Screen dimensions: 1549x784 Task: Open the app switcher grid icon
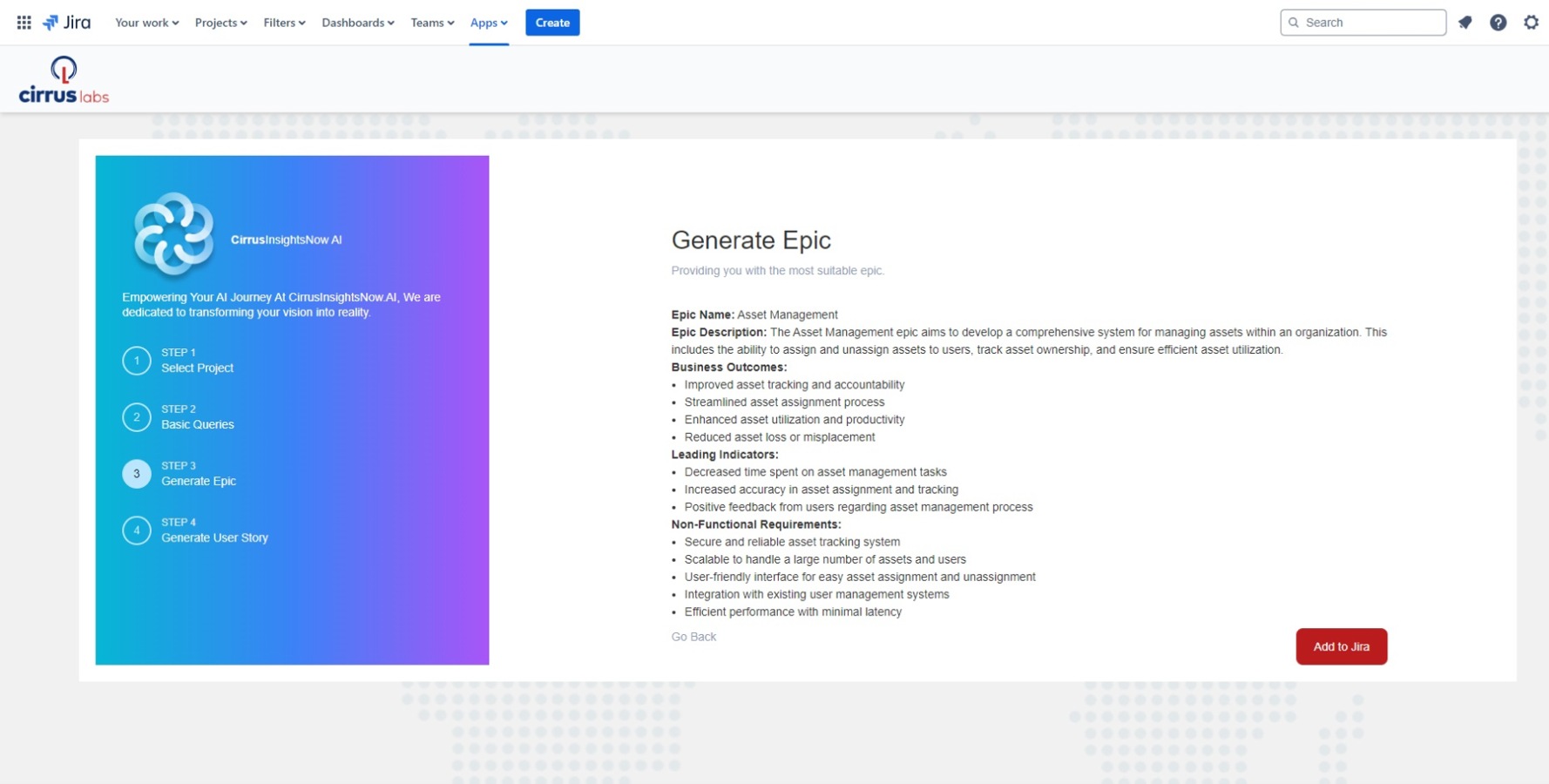24,23
